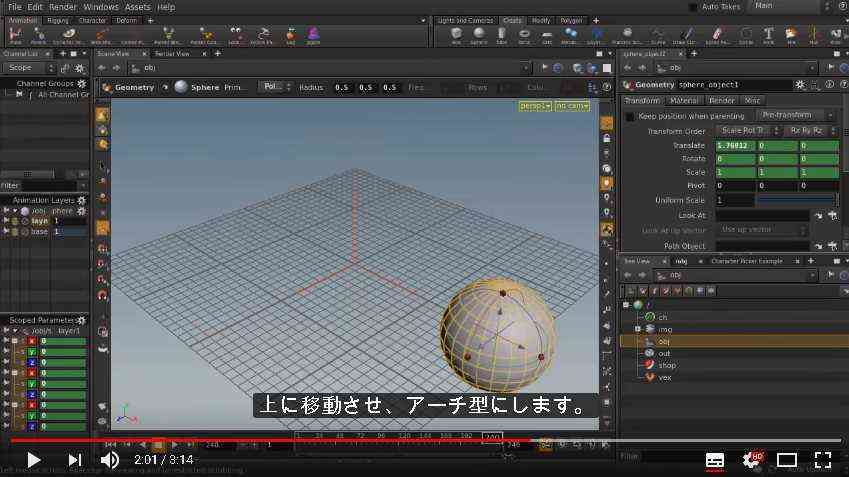This screenshot has width=849, height=477.
Task: Click the Translate X field 1.76812
Action: (735, 146)
